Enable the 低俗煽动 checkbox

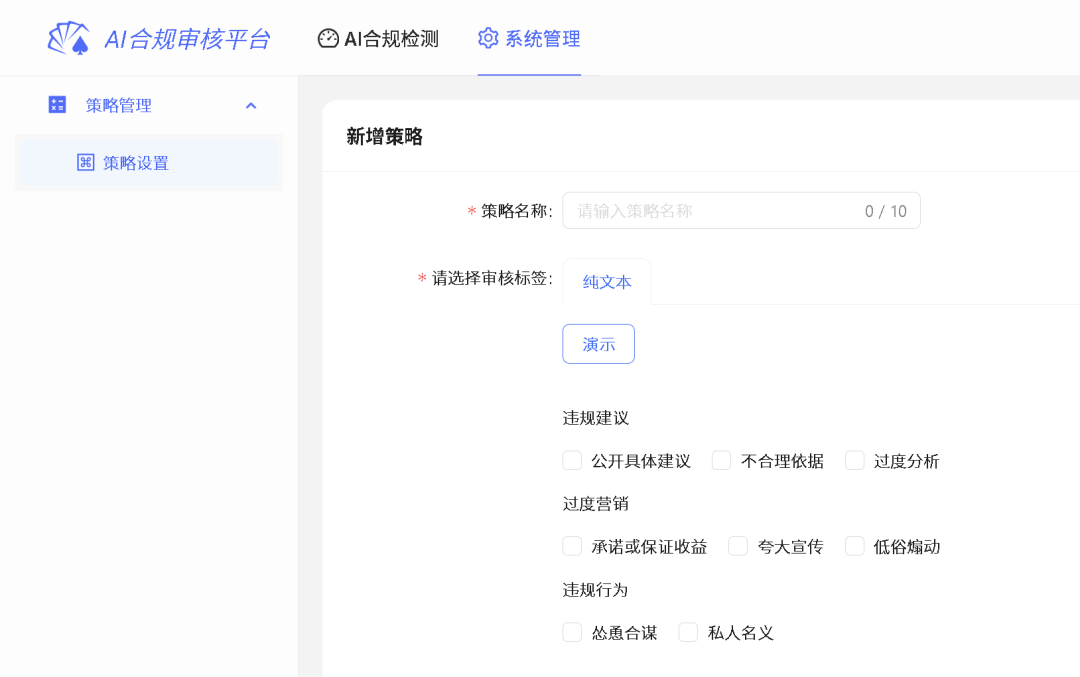[855, 546]
